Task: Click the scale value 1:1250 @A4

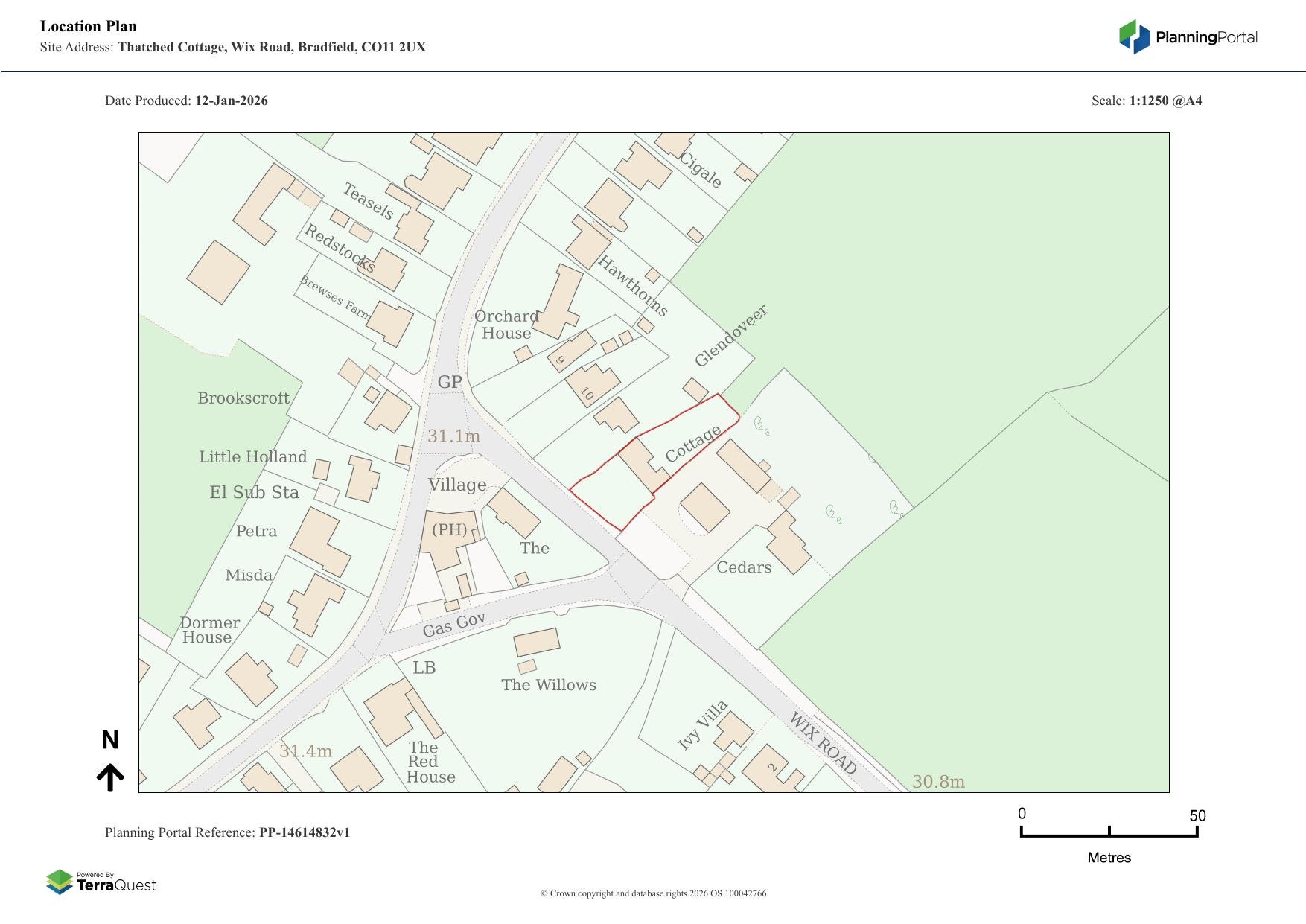Action: (x=1165, y=101)
